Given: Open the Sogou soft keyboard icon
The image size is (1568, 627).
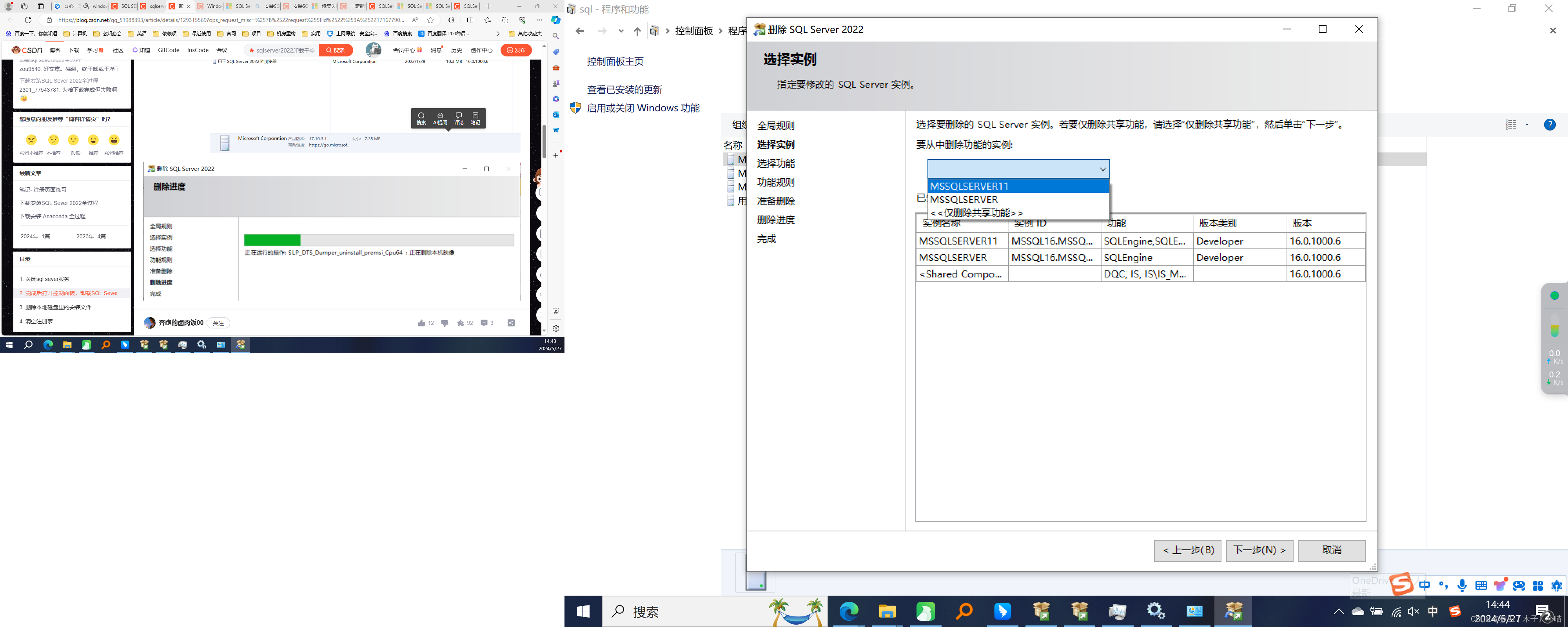Looking at the screenshot, I should click(1481, 585).
